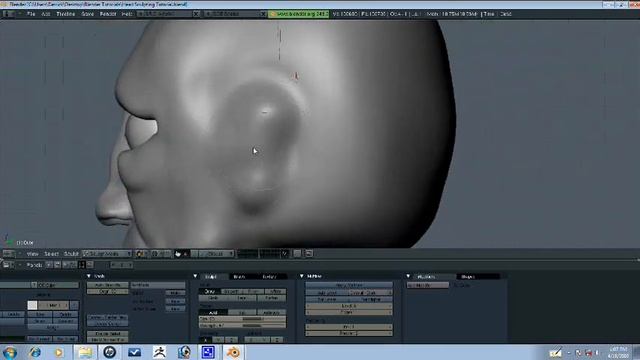640x360 pixels.
Task: Open the Sculpt menu in 3D header
Action: (71, 254)
